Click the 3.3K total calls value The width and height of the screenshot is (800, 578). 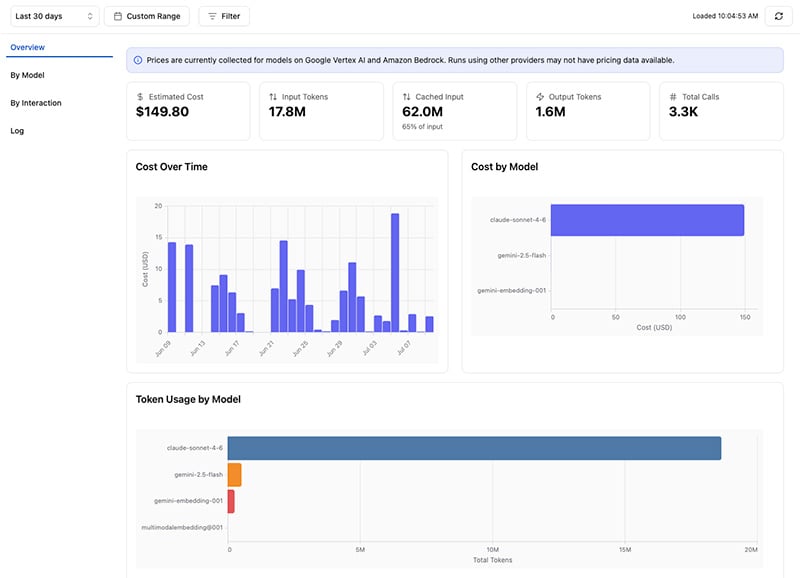click(683, 112)
